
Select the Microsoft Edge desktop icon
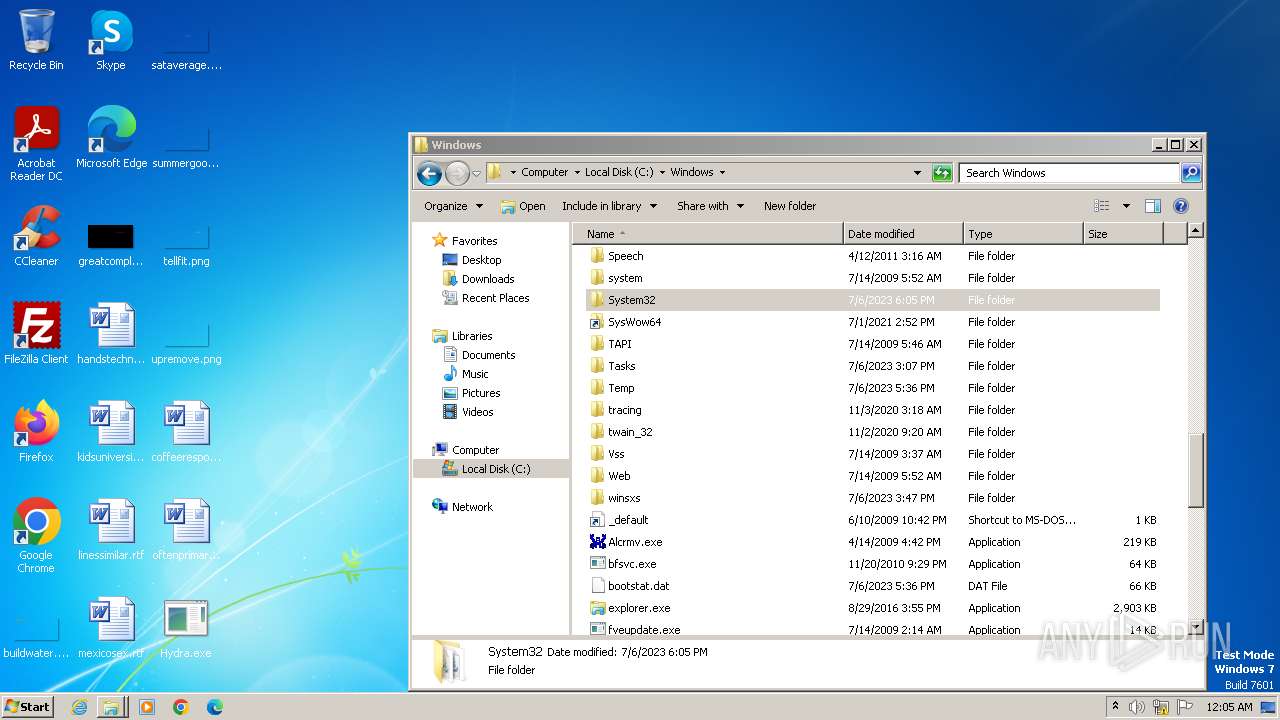[111, 138]
